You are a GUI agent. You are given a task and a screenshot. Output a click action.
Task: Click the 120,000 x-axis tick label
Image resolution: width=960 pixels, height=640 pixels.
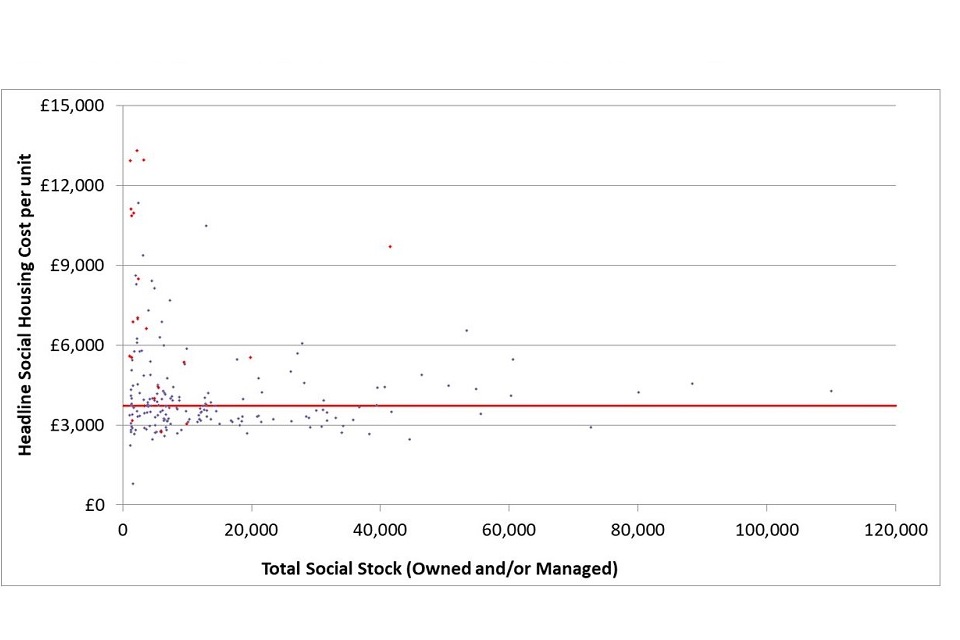point(895,530)
